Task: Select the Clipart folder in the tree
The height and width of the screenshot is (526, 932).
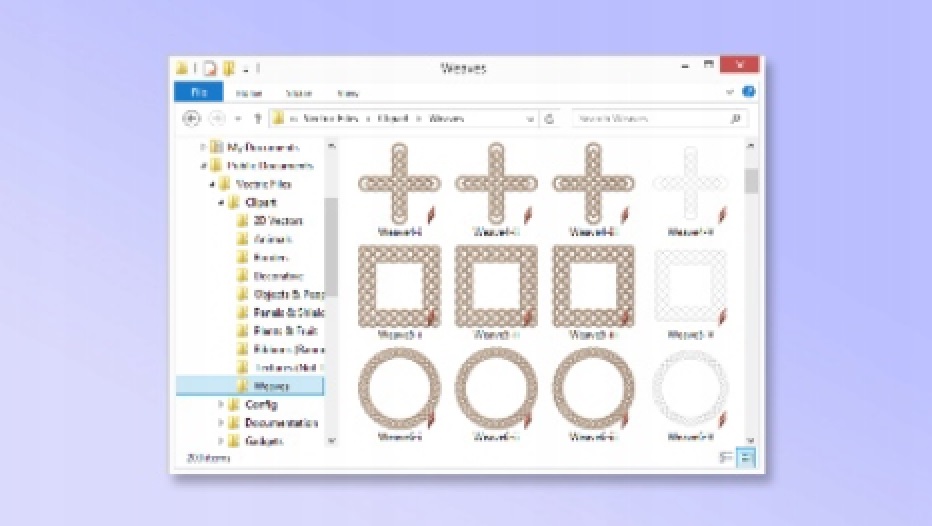Action: click(x=260, y=203)
